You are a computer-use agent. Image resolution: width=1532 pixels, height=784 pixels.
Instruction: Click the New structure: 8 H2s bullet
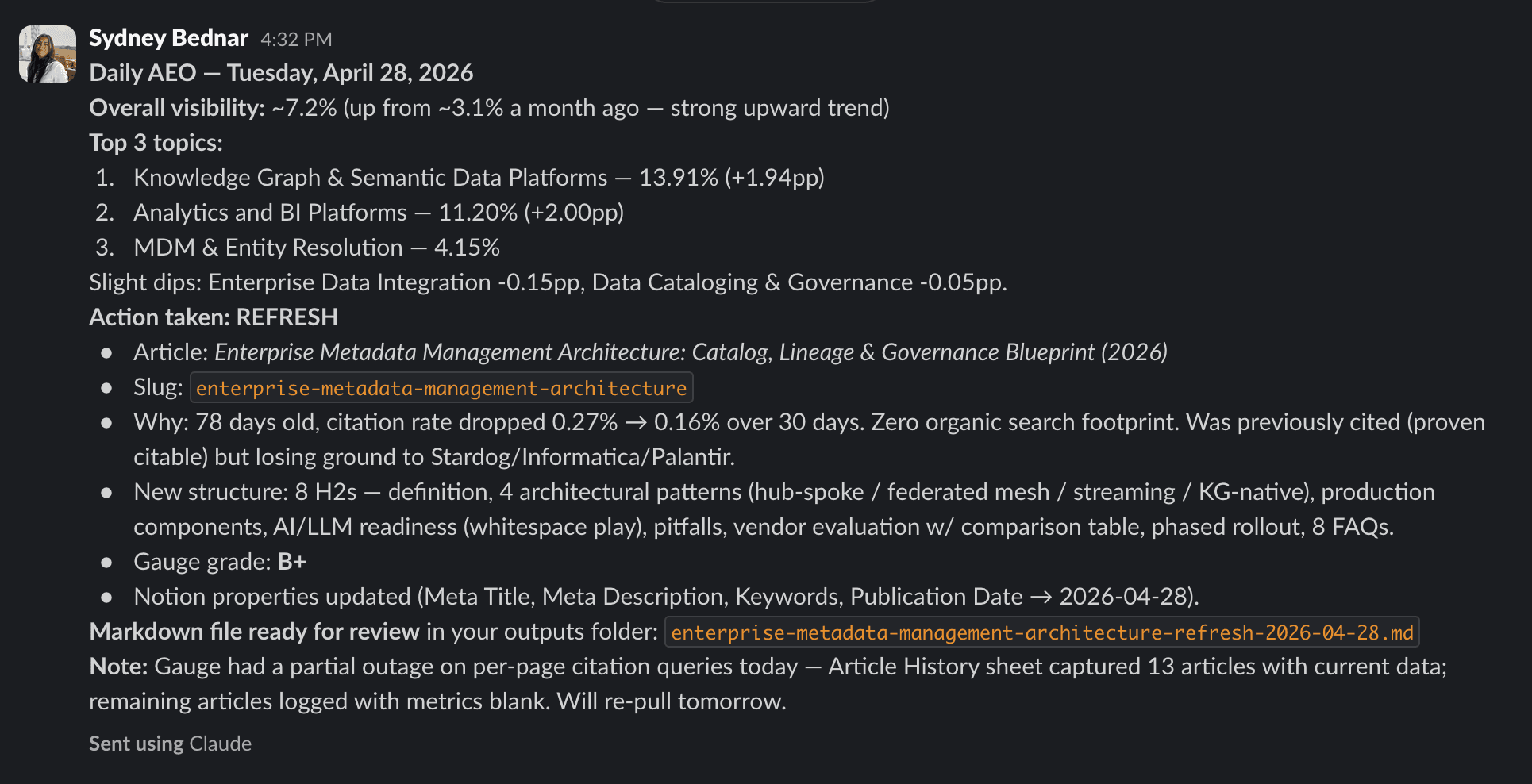784,509
